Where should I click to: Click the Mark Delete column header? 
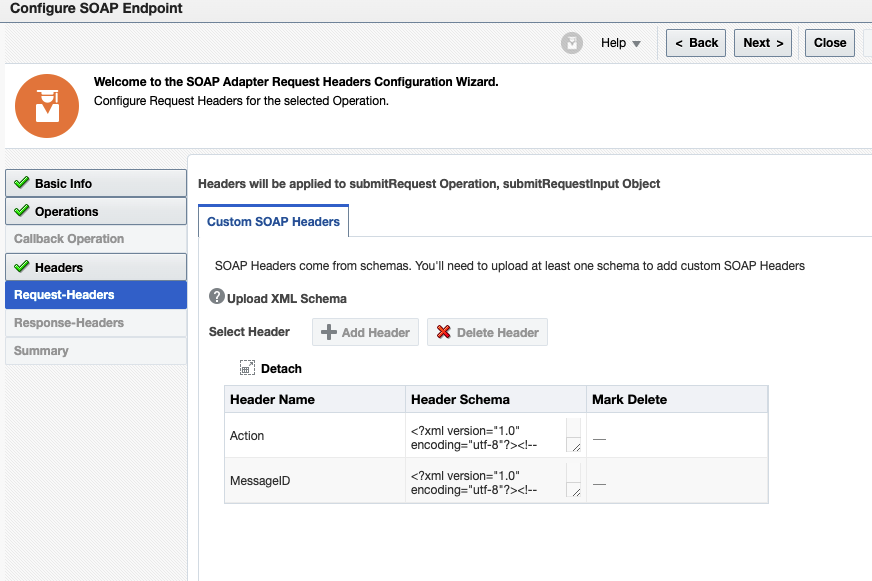coord(677,399)
